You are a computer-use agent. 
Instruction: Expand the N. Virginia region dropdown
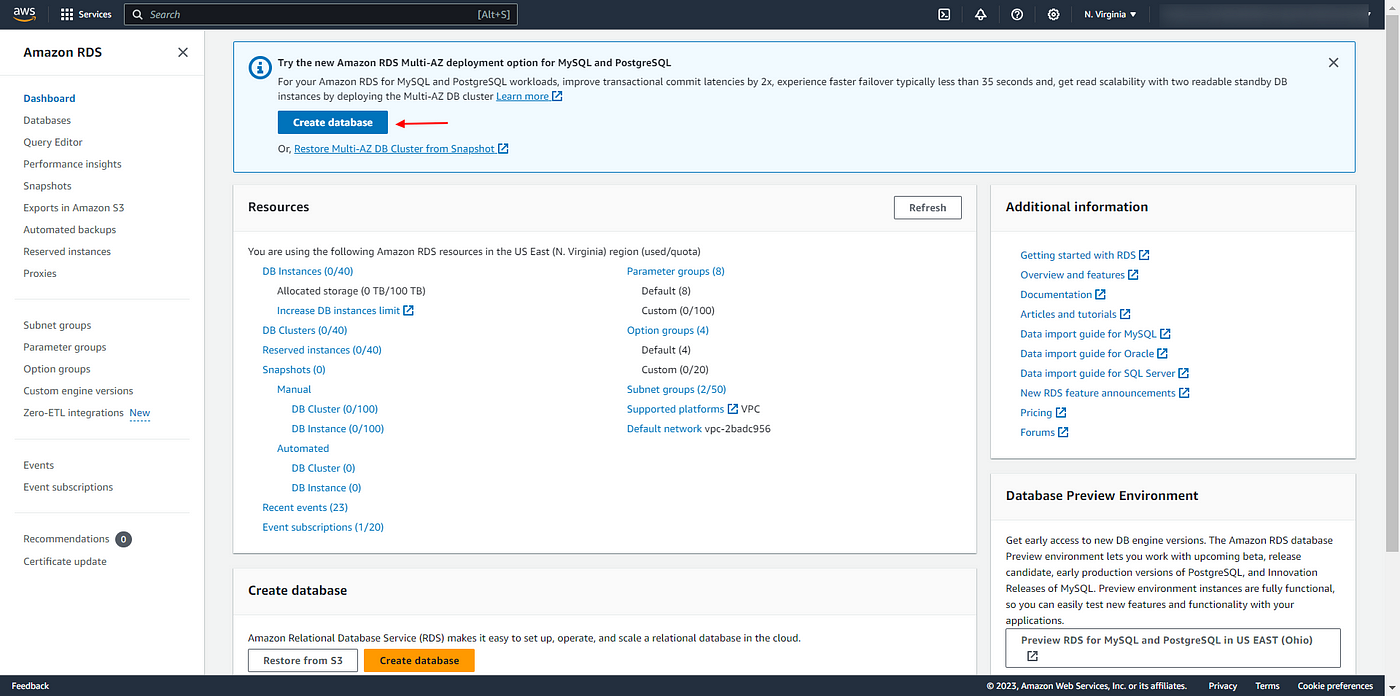(x=1110, y=14)
